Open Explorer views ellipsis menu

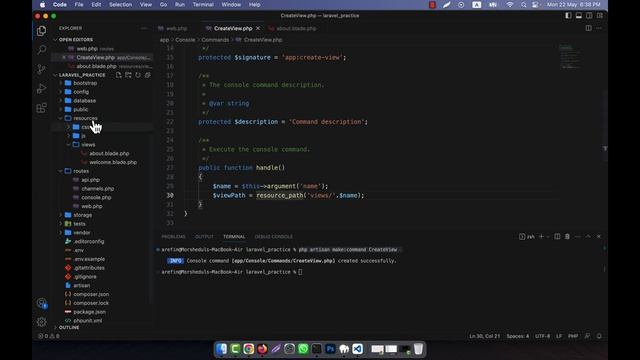coord(144,28)
